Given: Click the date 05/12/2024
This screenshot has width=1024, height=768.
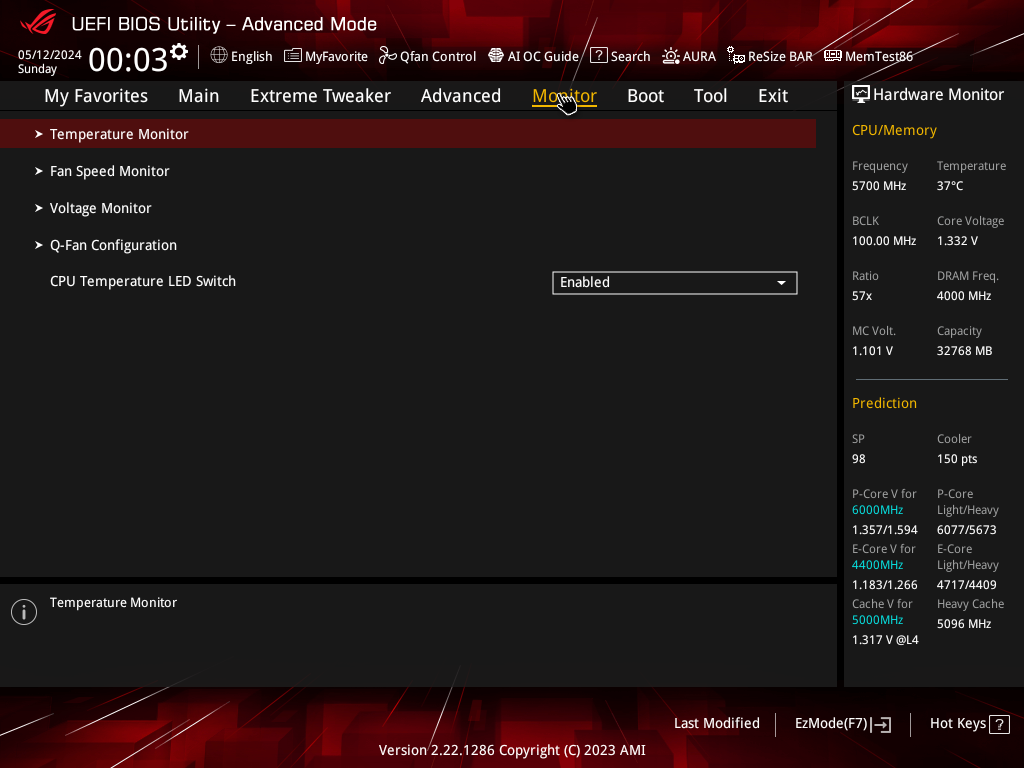Looking at the screenshot, I should click(50, 55).
